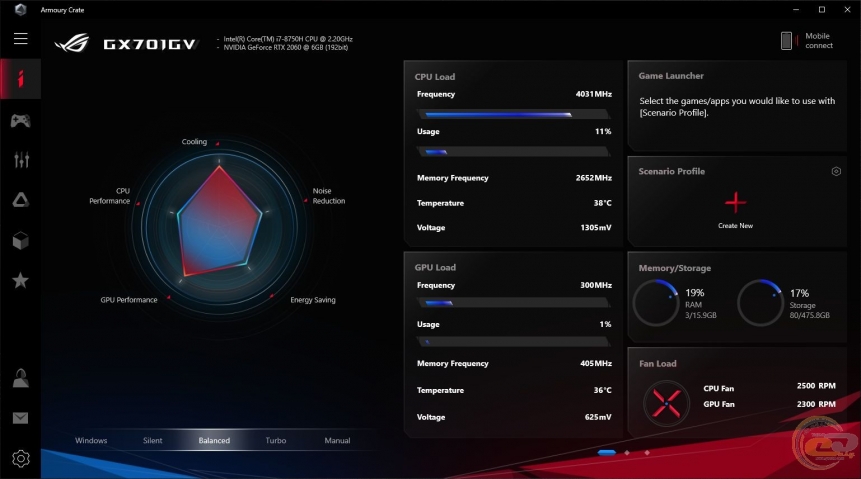
Task: Click the CPU Performance label
Action: [110, 196]
